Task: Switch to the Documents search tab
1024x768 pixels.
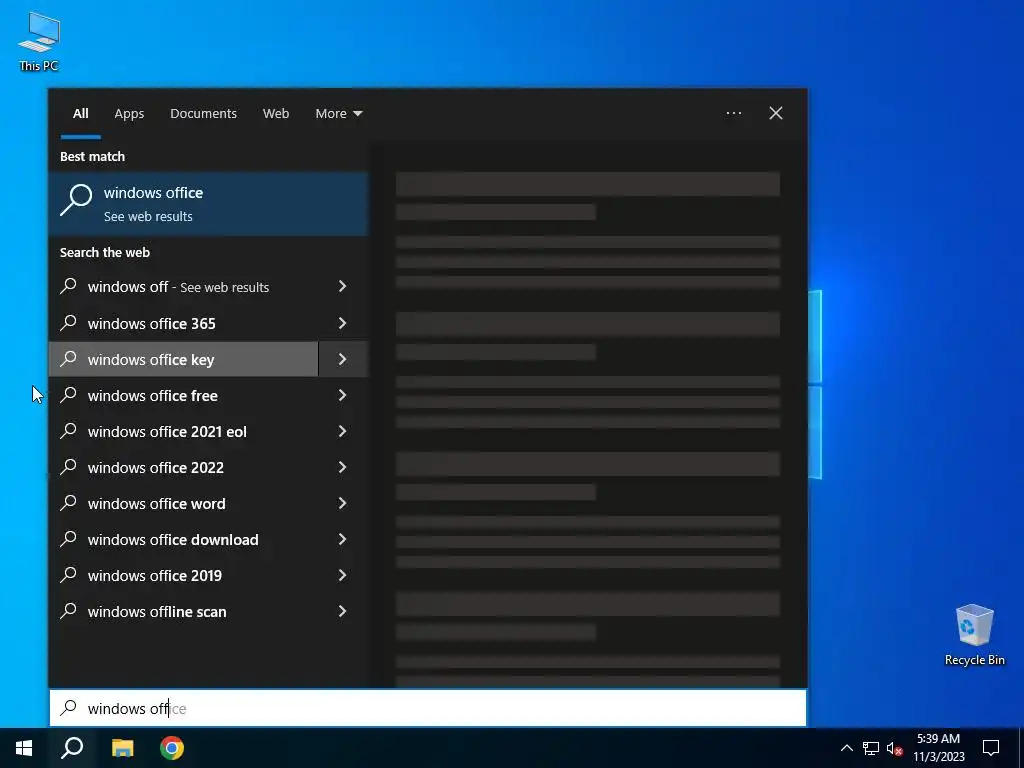Action: click(203, 114)
